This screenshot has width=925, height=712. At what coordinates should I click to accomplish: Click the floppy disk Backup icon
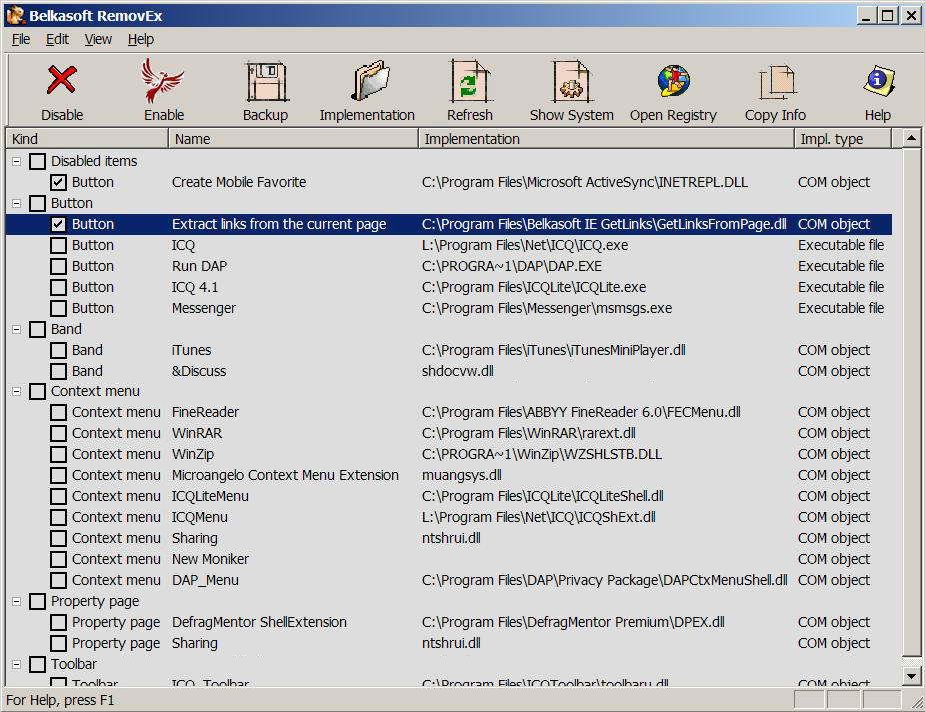coord(265,81)
